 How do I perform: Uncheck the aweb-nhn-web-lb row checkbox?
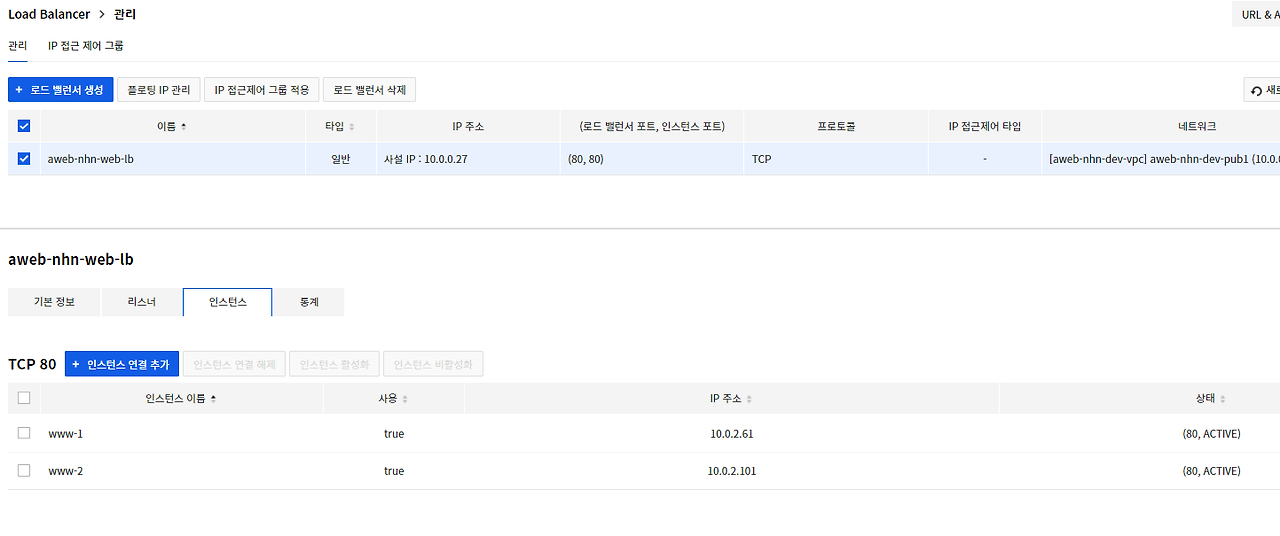point(24,158)
